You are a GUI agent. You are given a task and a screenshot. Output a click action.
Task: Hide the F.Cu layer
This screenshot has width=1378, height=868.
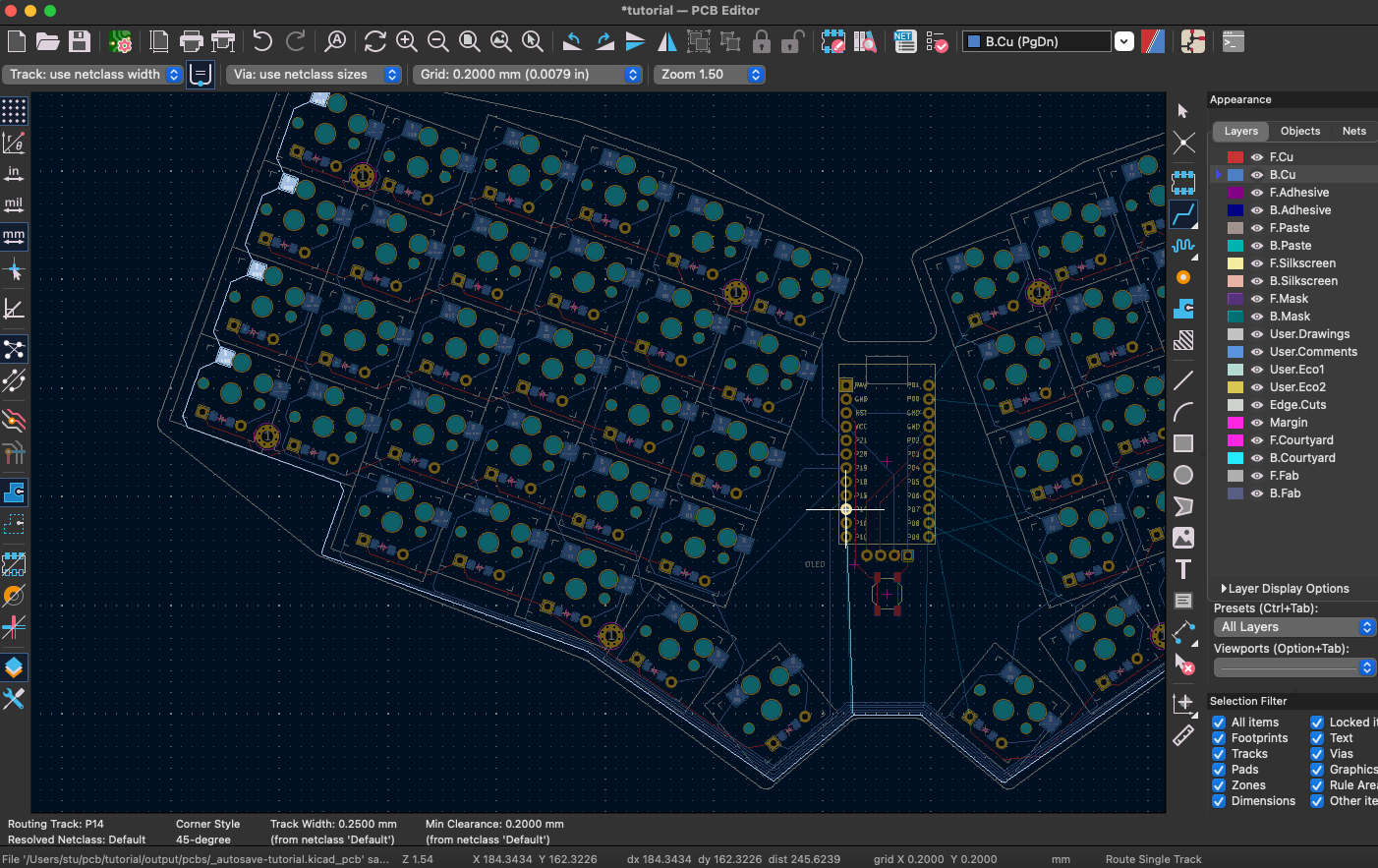tap(1256, 156)
